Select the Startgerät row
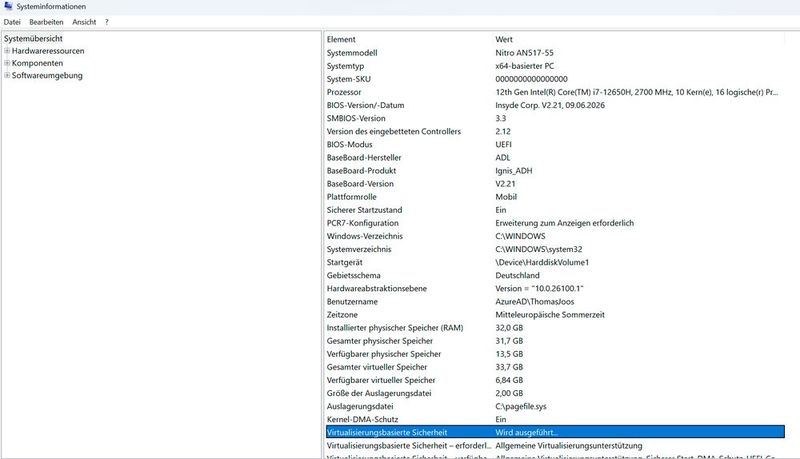The height and width of the screenshot is (459, 800). point(555,262)
